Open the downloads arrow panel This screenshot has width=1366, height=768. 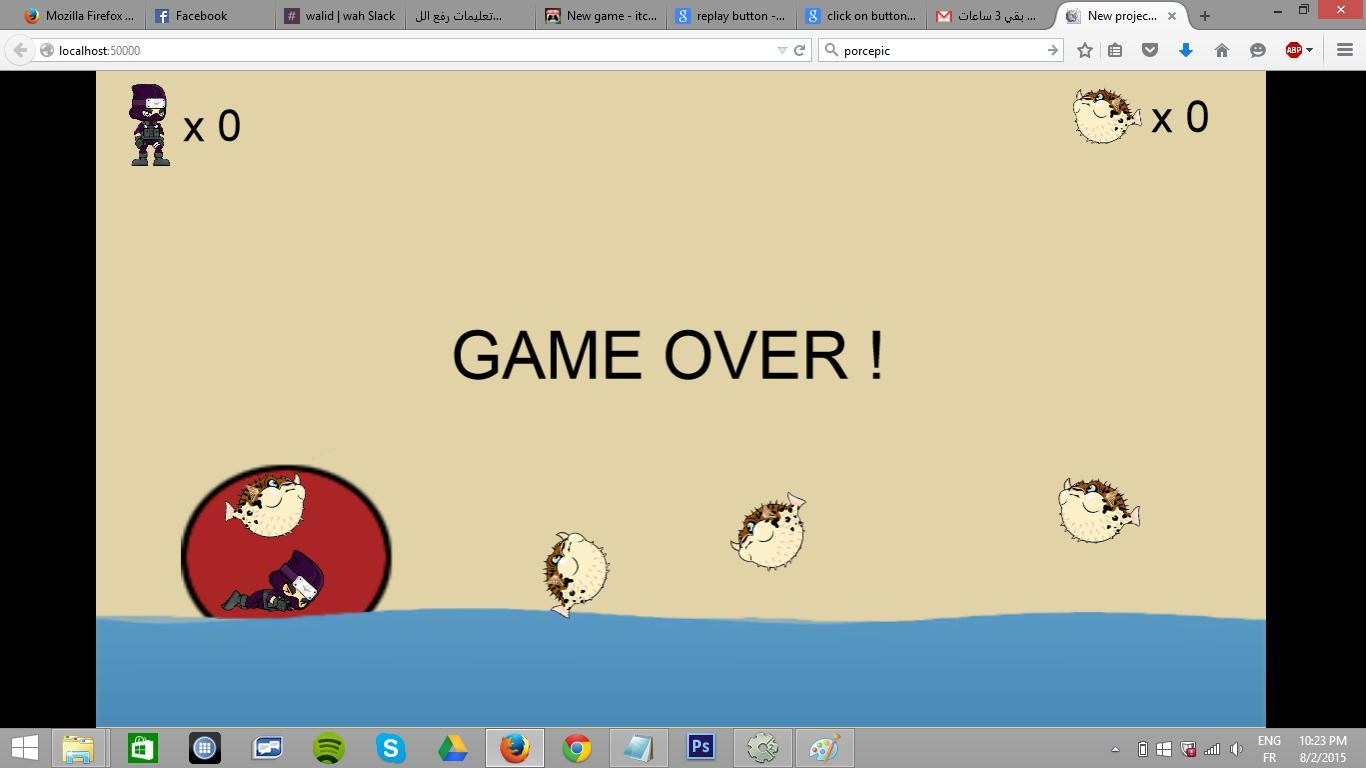(1186, 50)
